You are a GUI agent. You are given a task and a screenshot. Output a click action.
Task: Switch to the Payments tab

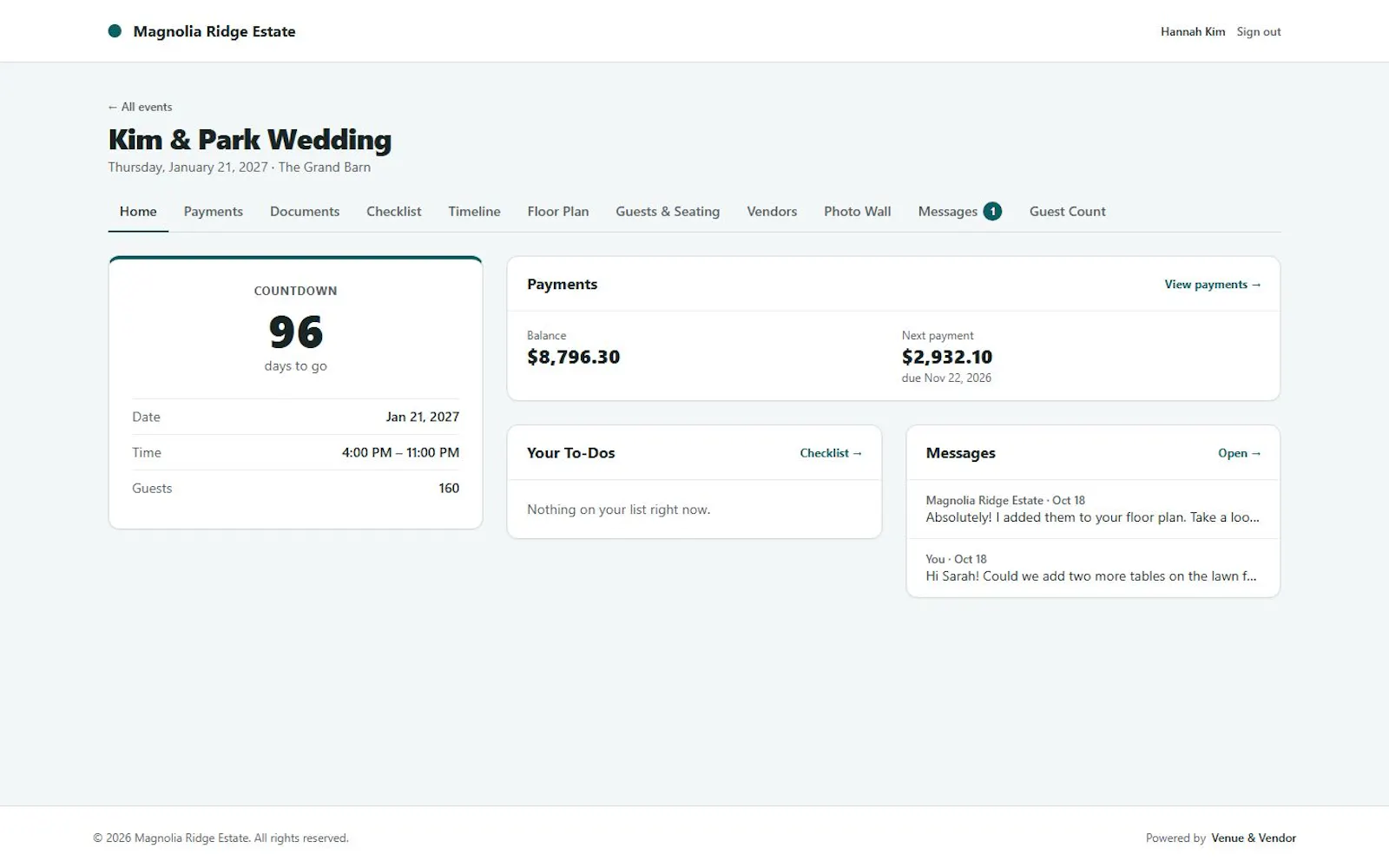[214, 211]
